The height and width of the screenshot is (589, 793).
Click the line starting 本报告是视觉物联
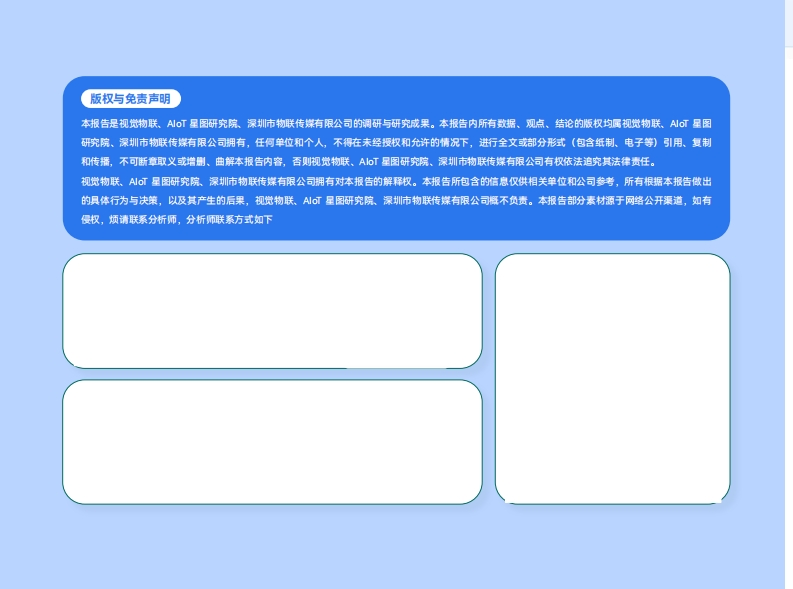(x=396, y=123)
